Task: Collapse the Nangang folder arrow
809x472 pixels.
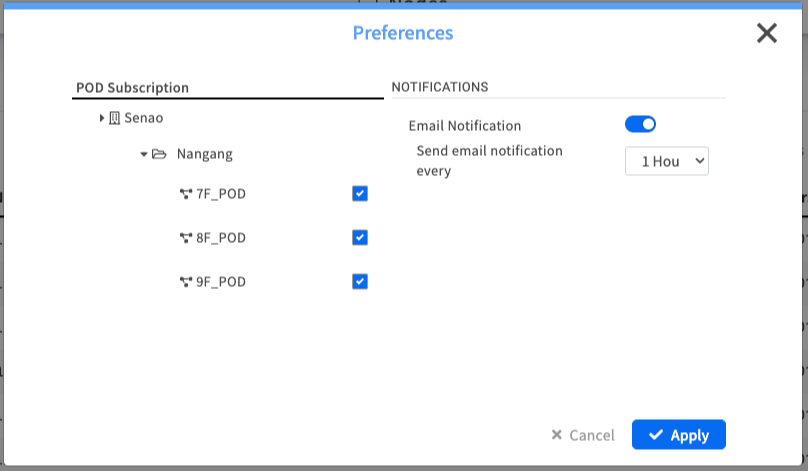Action: click(x=144, y=154)
